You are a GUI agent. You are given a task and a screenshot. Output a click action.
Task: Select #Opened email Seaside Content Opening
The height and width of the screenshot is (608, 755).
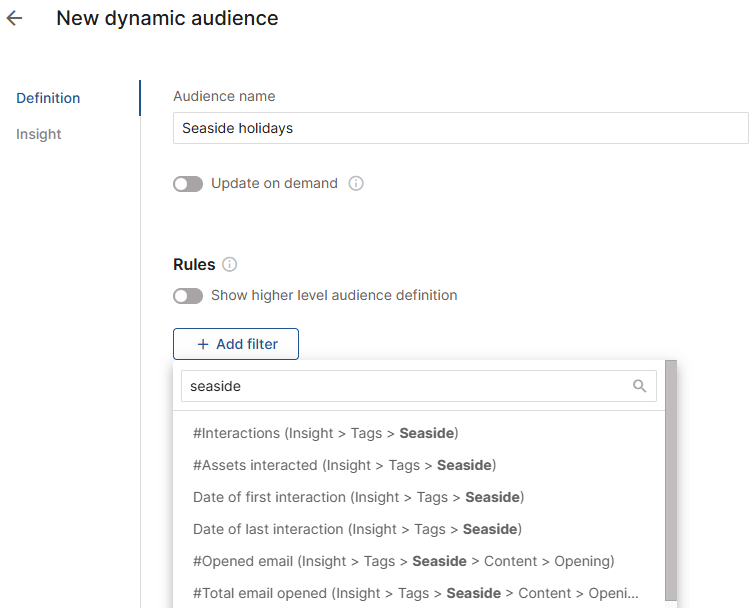coord(404,561)
